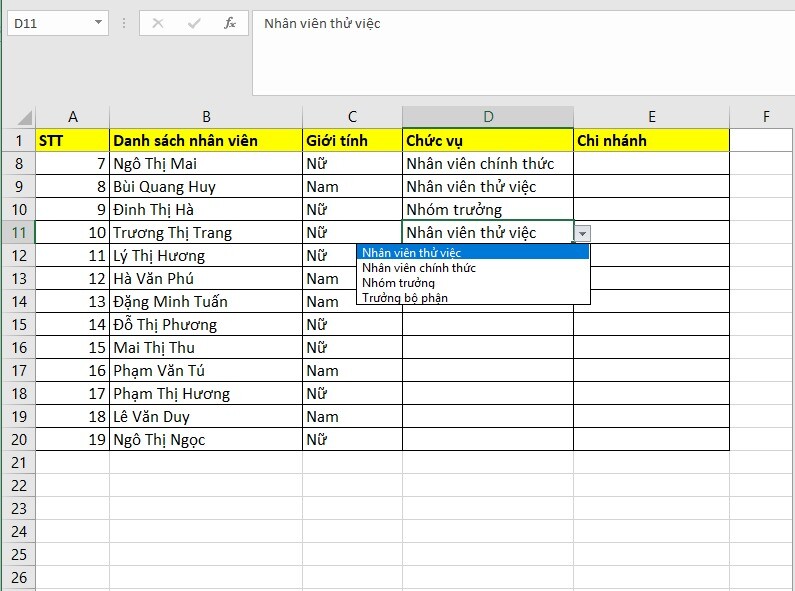Screen dimensions: 795x591
Task: Select column E header
Action: click(x=652, y=117)
